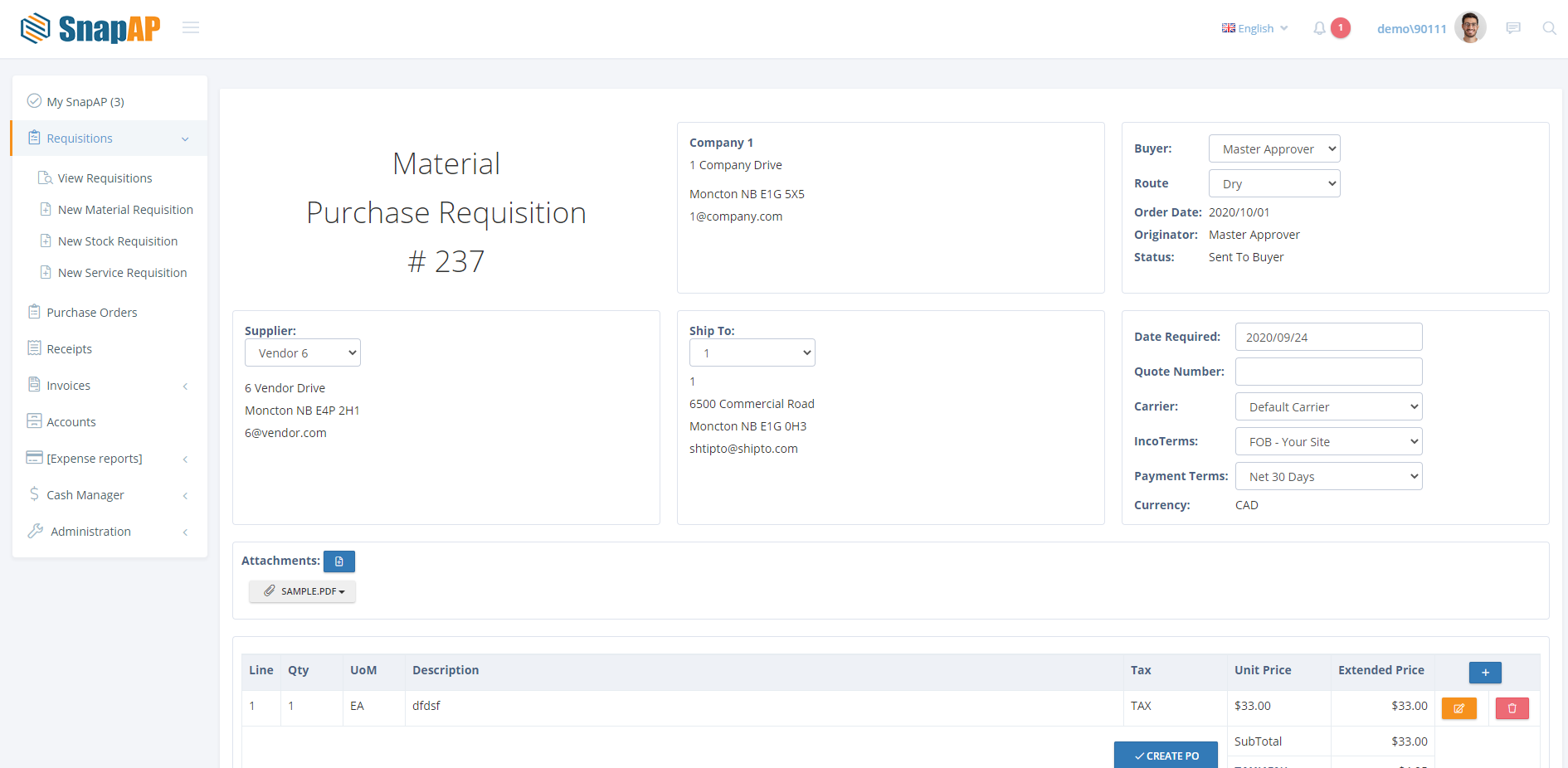Go to View Requisitions
The image size is (1568, 768).
pos(105,178)
